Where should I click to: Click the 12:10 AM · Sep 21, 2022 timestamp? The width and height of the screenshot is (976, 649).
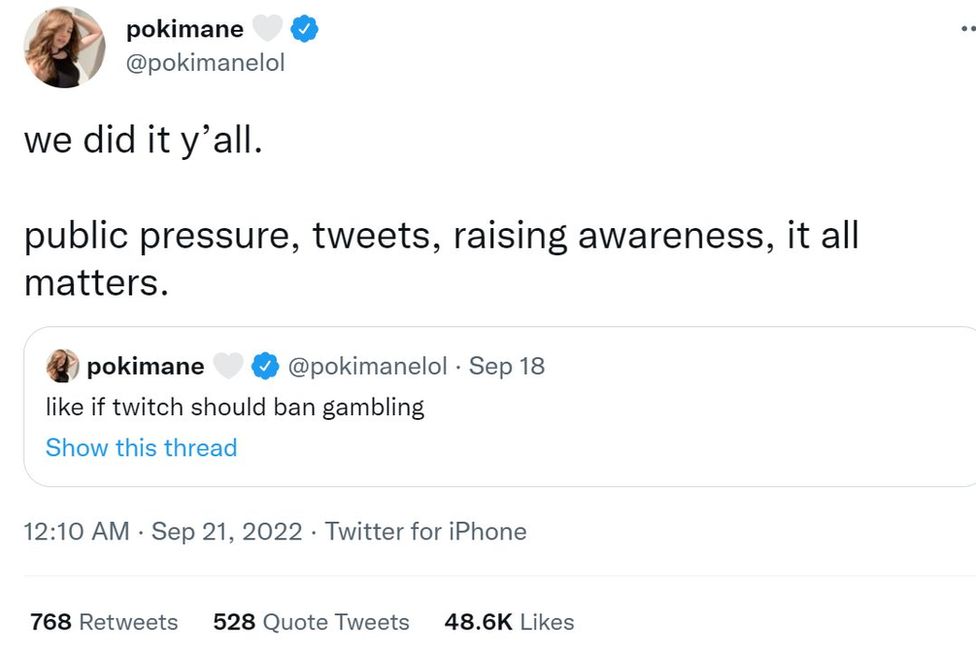point(162,531)
